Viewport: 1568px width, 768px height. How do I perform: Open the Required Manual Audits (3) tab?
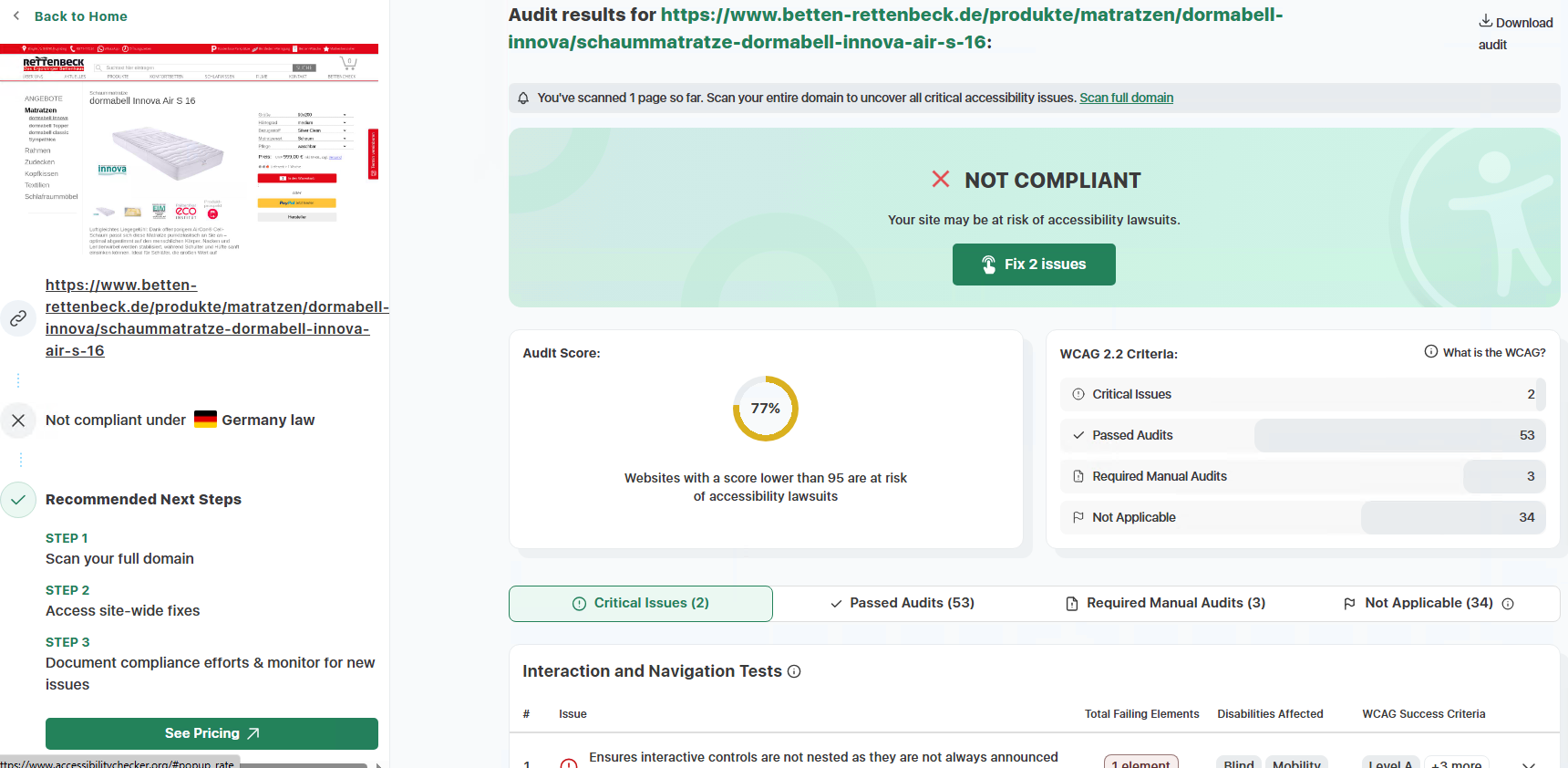click(1165, 603)
